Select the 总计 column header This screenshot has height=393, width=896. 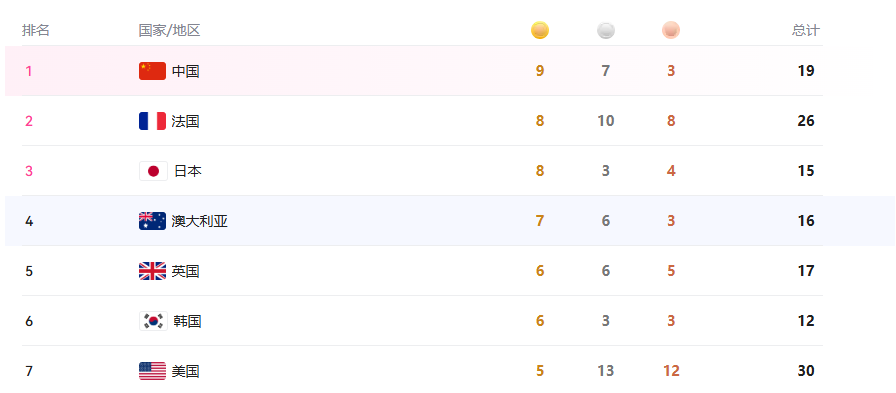coord(806,30)
